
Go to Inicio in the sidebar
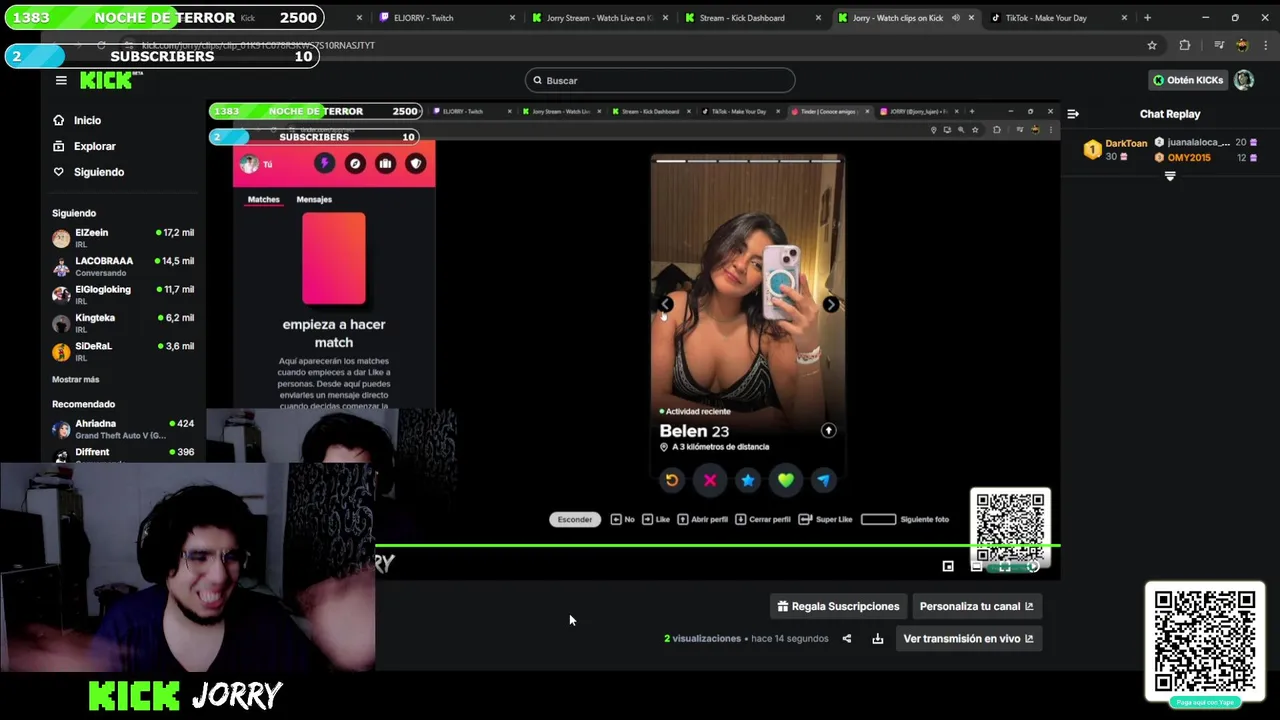[x=87, y=120]
